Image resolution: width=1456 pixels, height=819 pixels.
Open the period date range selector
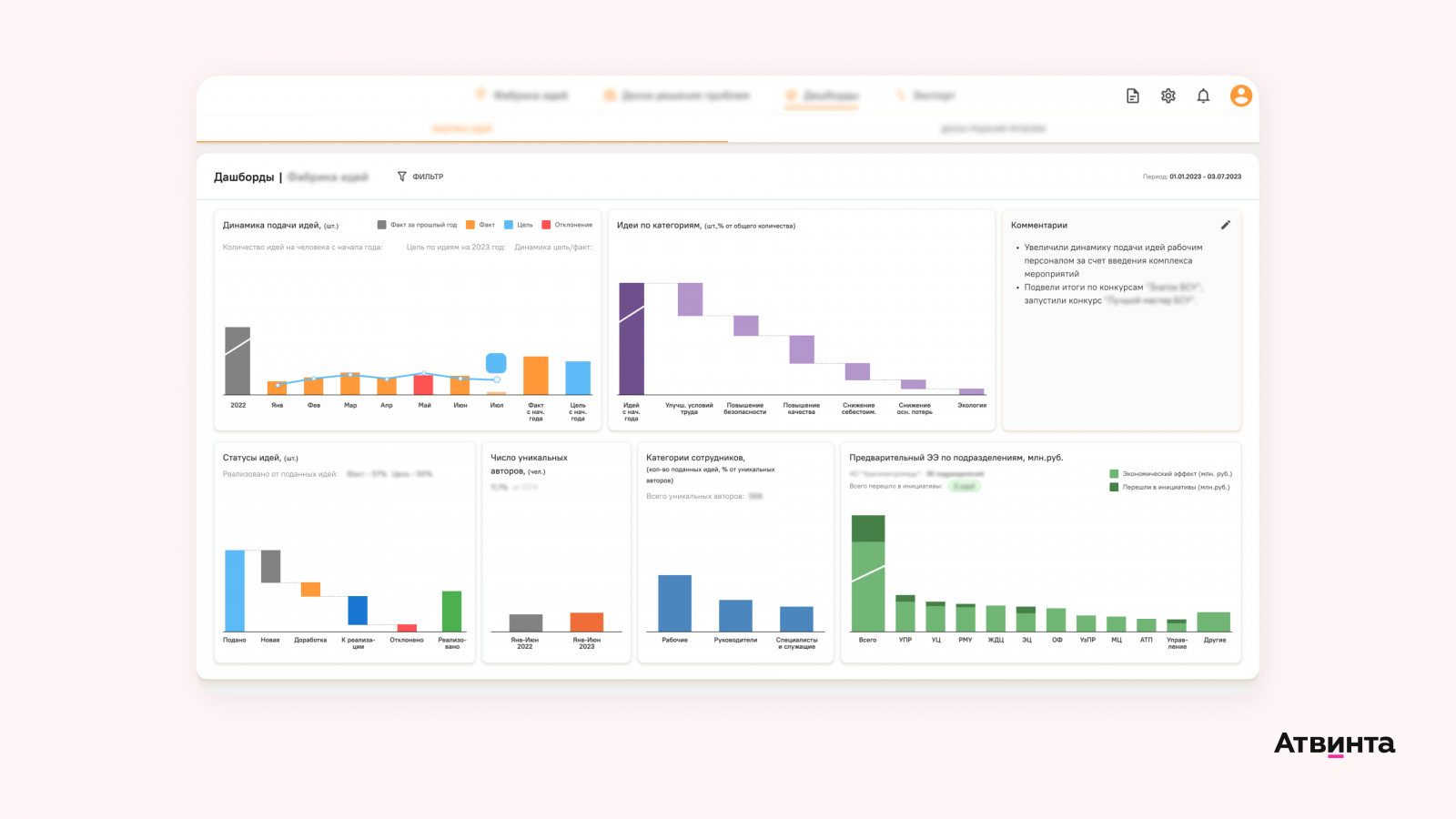point(1192,177)
